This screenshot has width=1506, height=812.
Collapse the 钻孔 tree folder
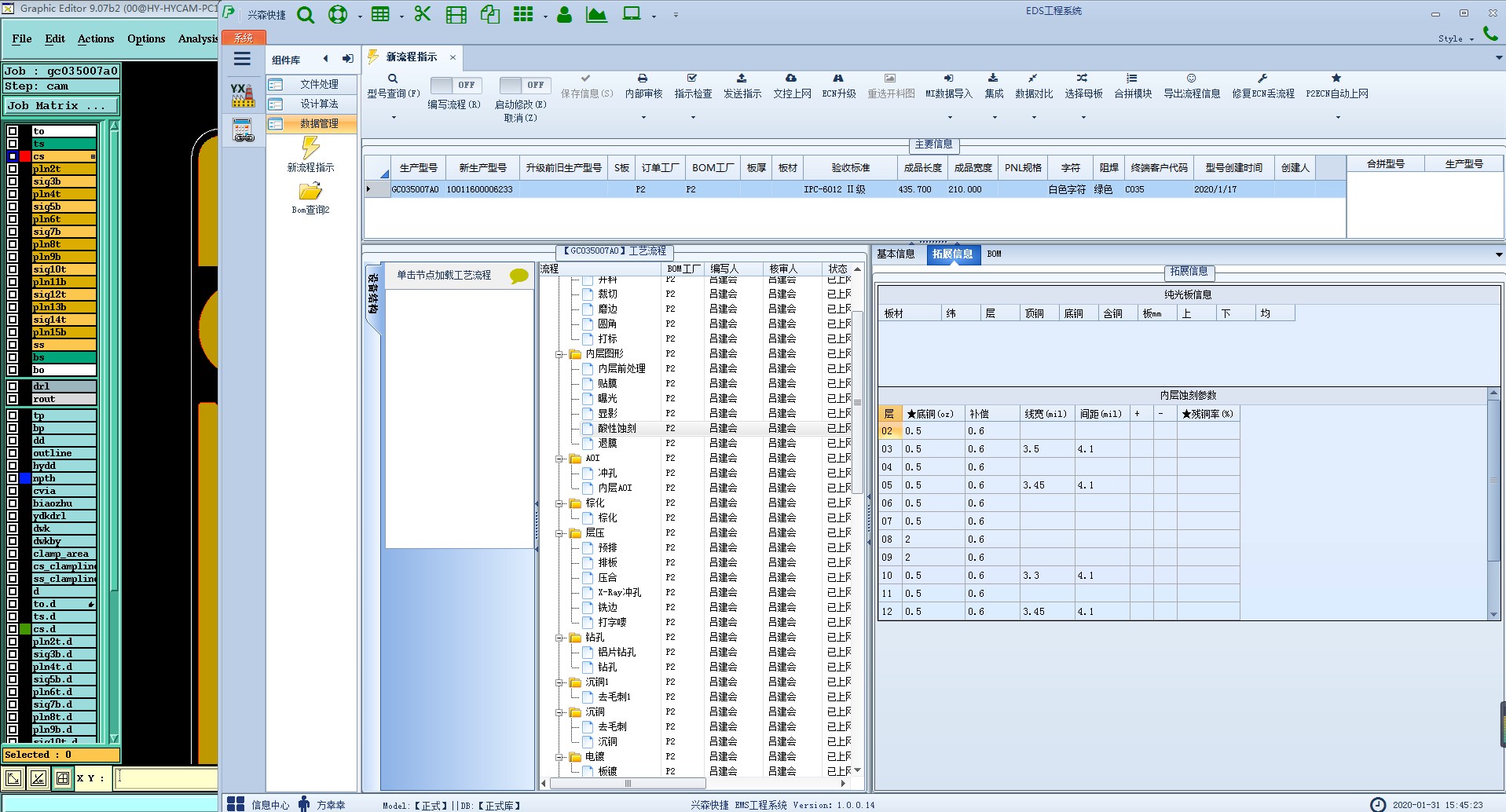[x=559, y=638]
